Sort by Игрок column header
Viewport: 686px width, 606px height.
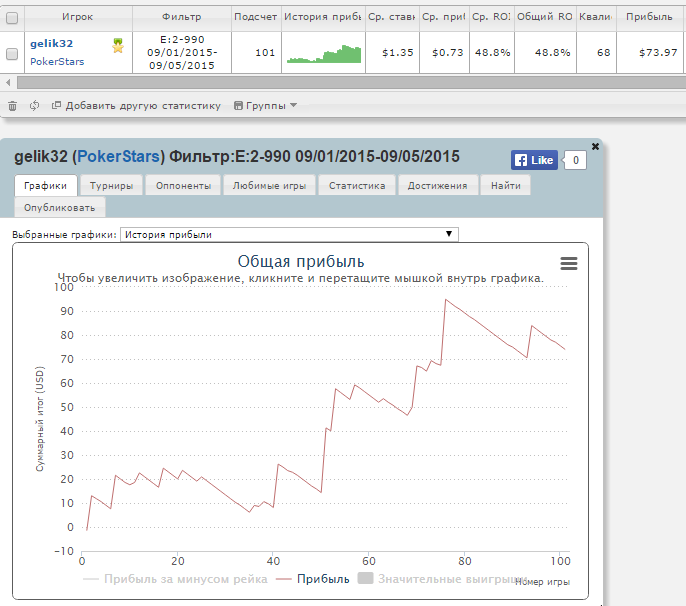tap(77, 17)
